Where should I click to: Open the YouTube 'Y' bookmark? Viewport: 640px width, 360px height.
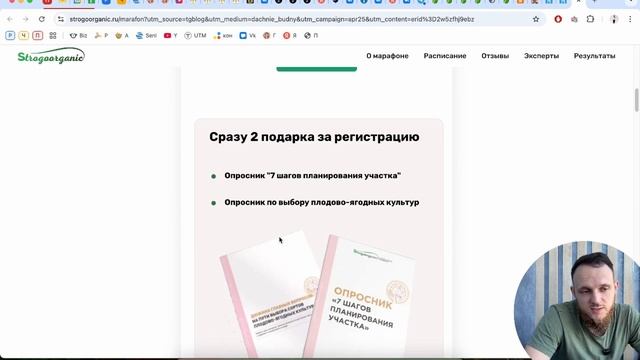tap(171, 36)
